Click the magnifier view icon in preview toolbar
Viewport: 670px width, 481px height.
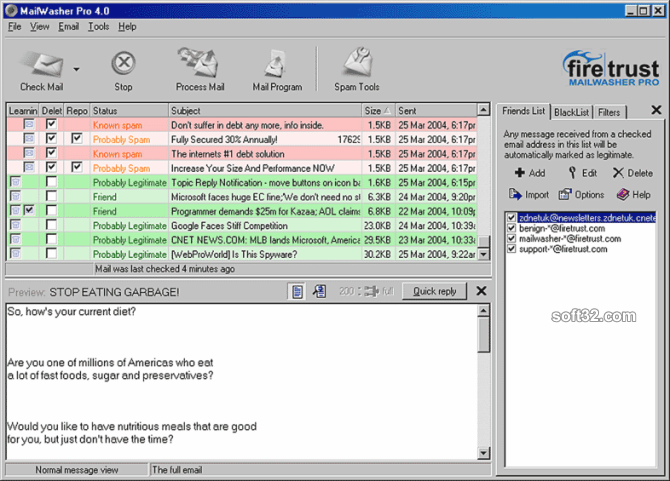coord(319,291)
